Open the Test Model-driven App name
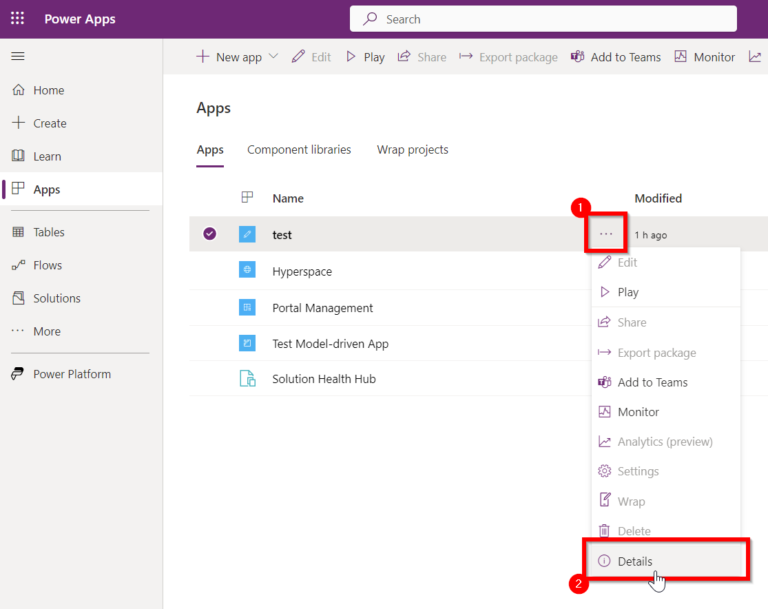Screen dimensions: 768x609 [x=330, y=343]
